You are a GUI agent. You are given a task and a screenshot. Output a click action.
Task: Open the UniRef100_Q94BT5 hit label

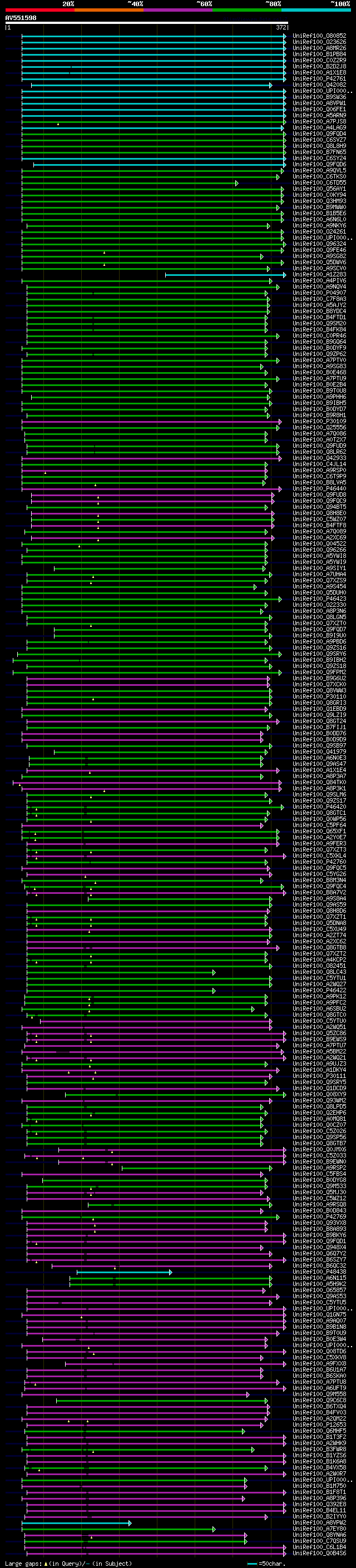[319, 507]
